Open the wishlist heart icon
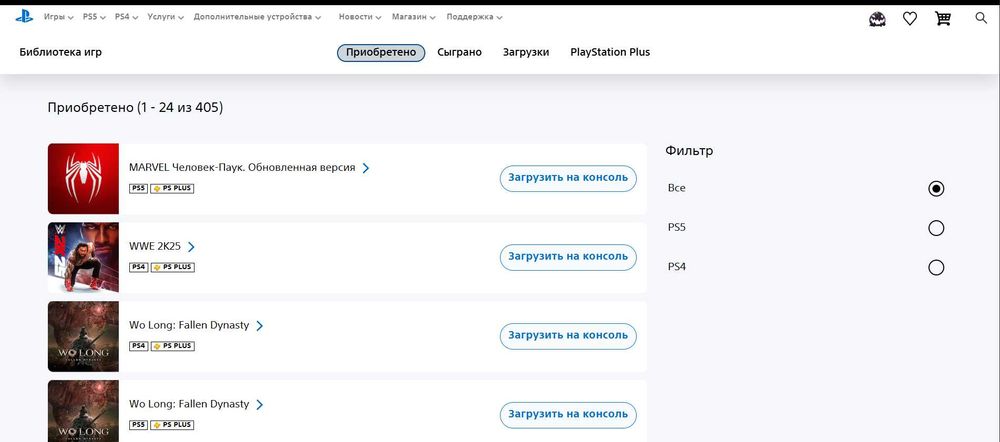This screenshot has height=442, width=1000. pos(910,18)
